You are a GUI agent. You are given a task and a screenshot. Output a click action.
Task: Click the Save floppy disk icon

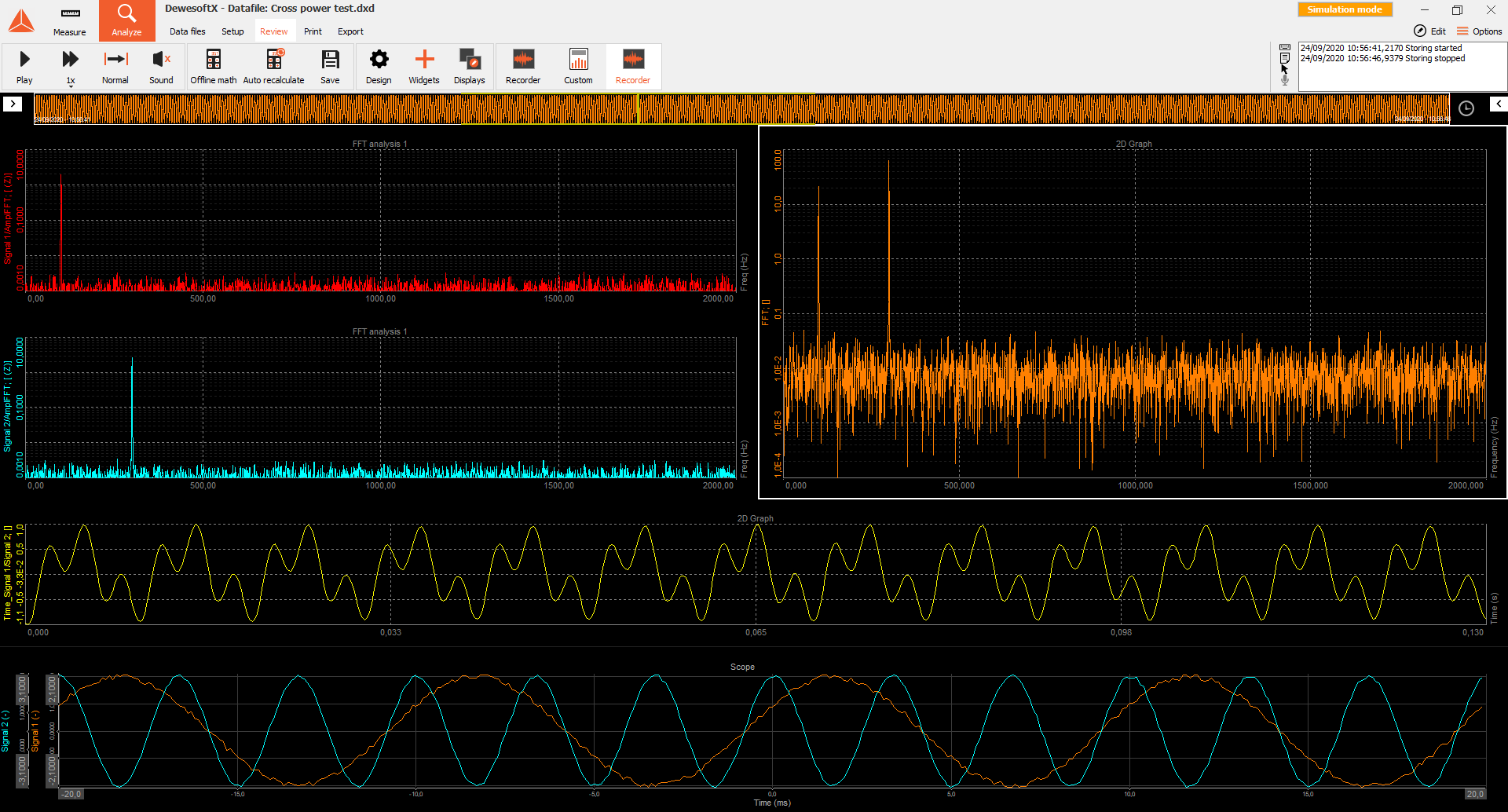330,66
